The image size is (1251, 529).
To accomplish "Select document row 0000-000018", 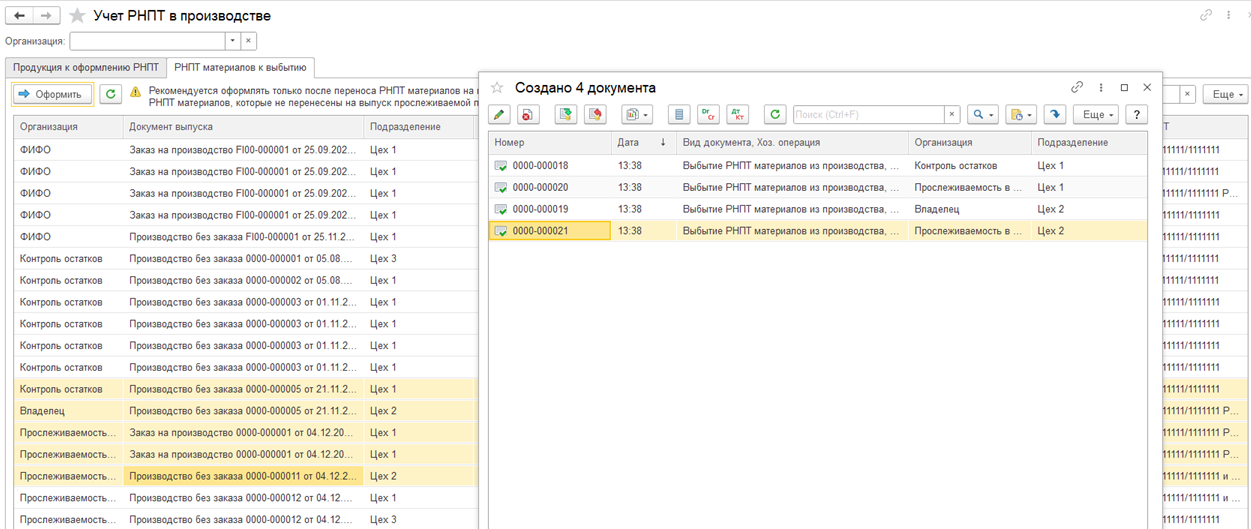I will click(540, 166).
